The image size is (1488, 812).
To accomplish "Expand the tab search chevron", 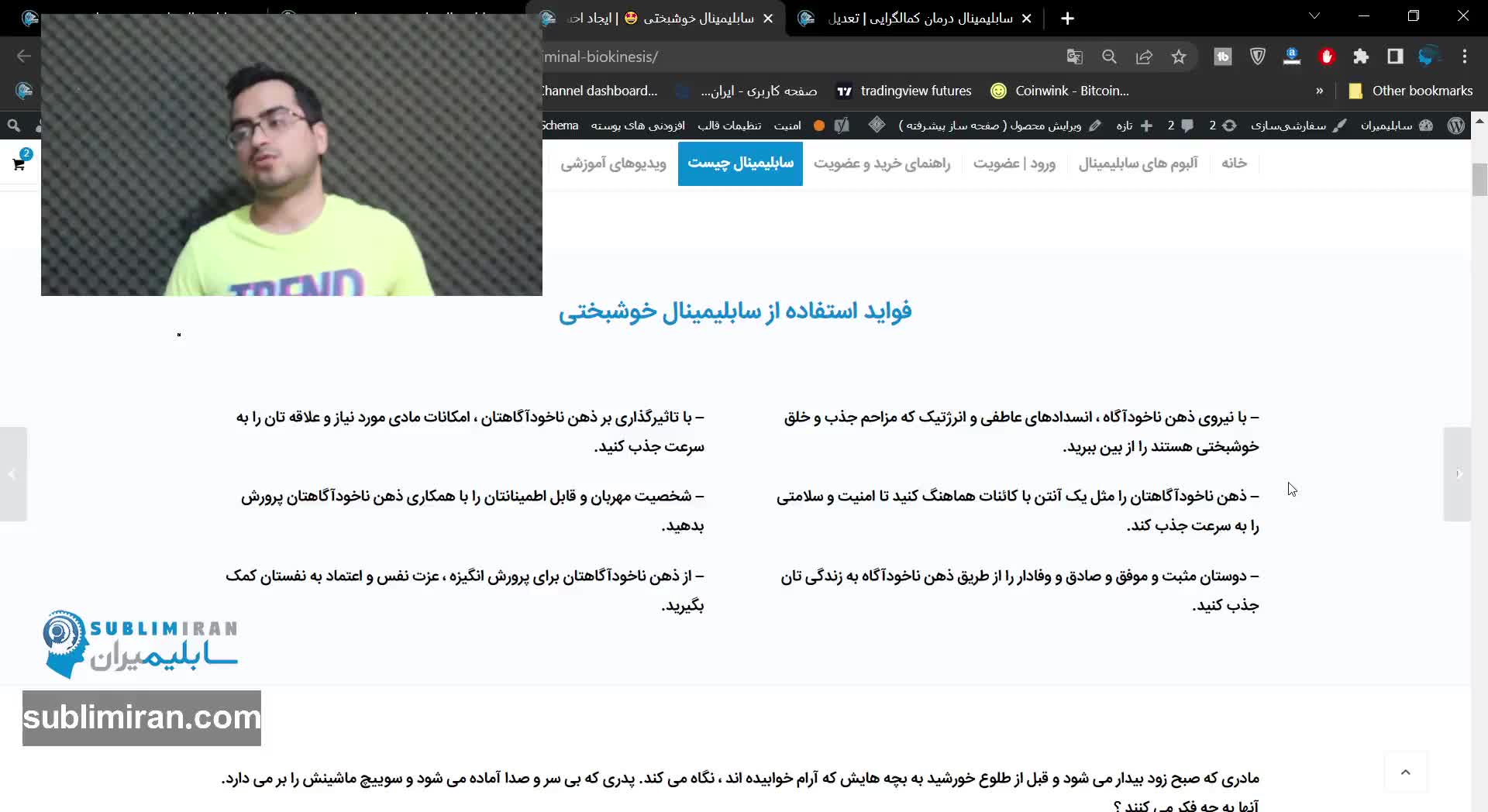I will click(1314, 16).
